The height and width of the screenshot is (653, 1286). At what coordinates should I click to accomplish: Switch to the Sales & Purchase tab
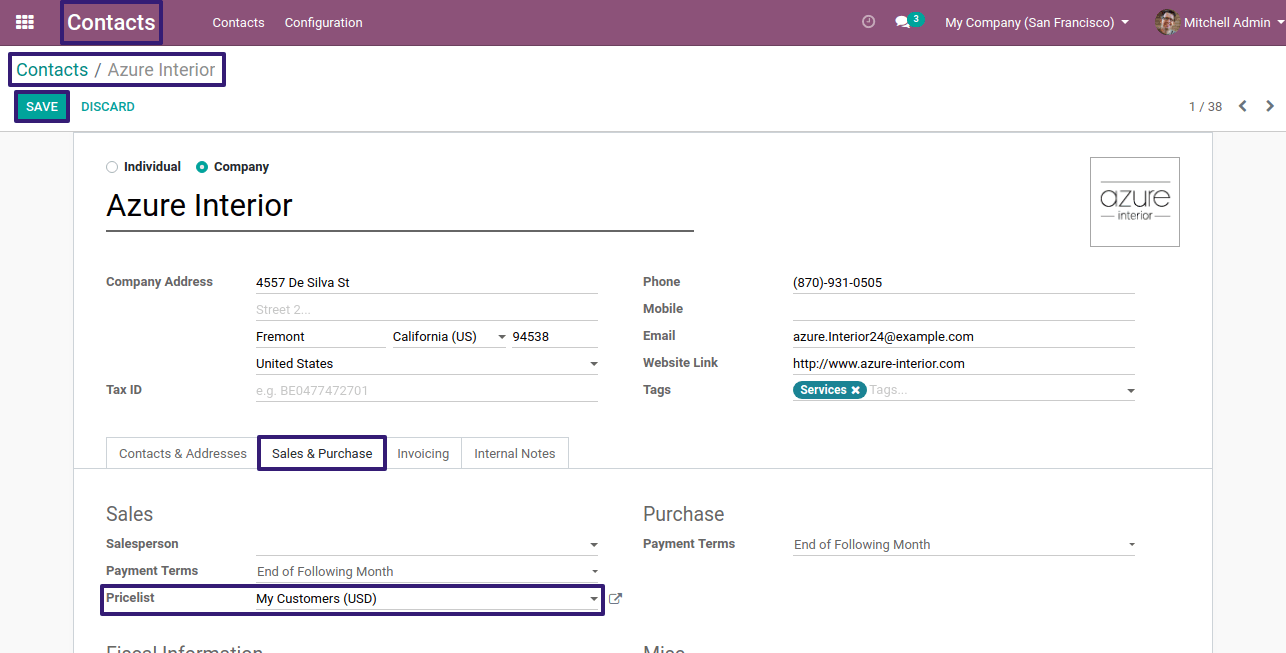coord(322,453)
